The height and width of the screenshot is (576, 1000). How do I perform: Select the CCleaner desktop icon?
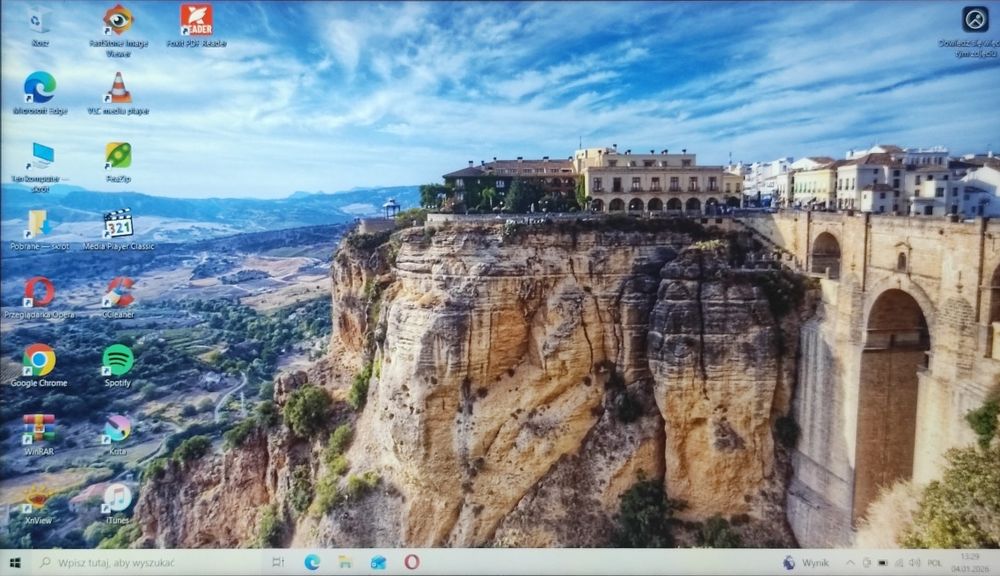point(118,298)
